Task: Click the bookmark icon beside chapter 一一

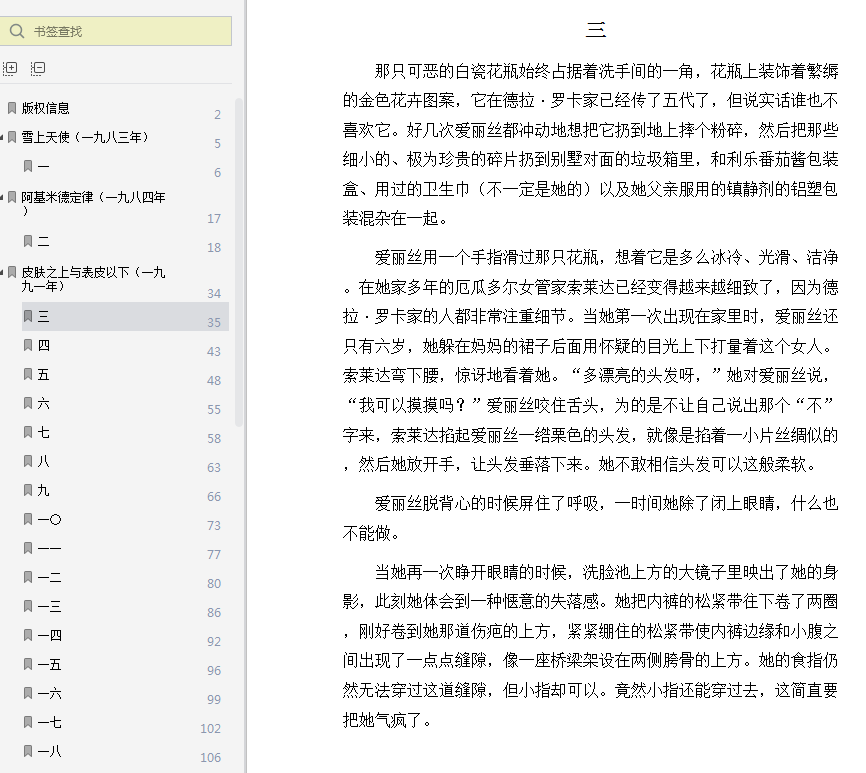Action: coord(28,548)
